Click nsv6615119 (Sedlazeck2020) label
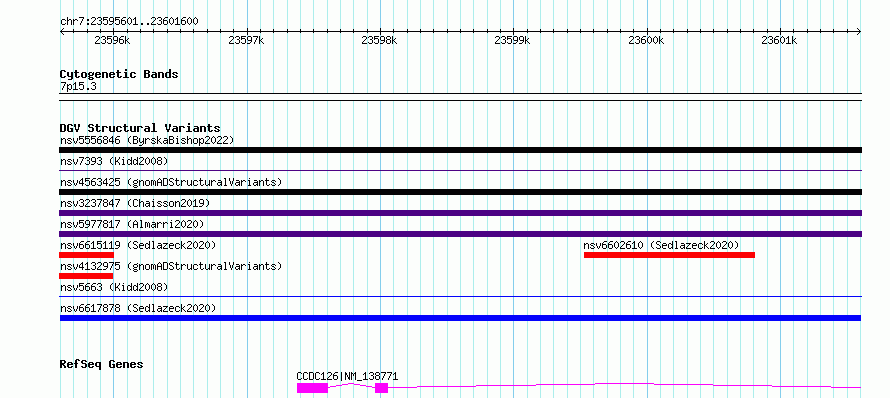 click(x=138, y=245)
